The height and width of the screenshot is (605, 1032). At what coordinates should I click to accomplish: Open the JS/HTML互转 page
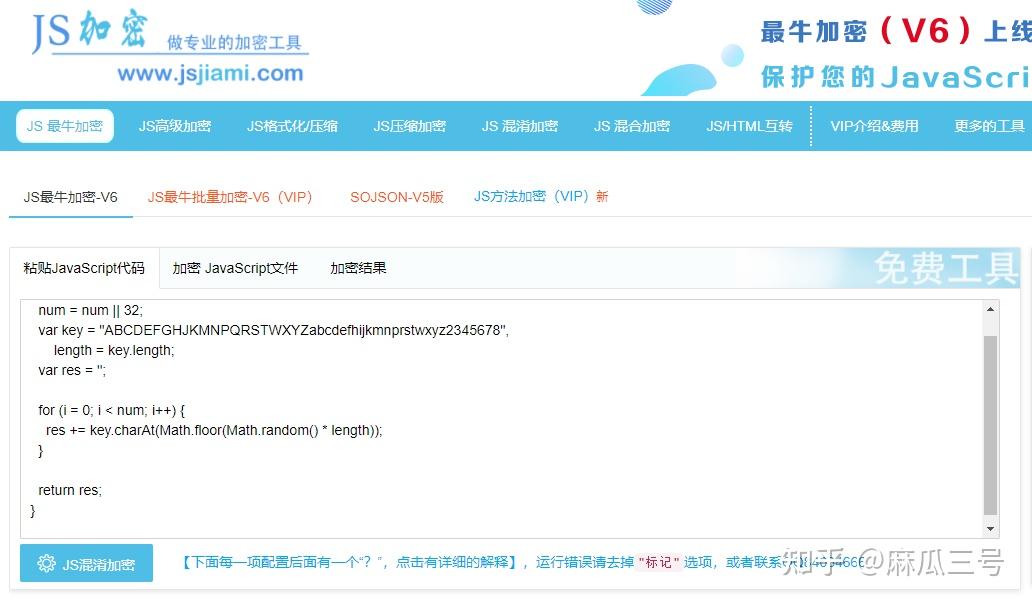click(749, 125)
